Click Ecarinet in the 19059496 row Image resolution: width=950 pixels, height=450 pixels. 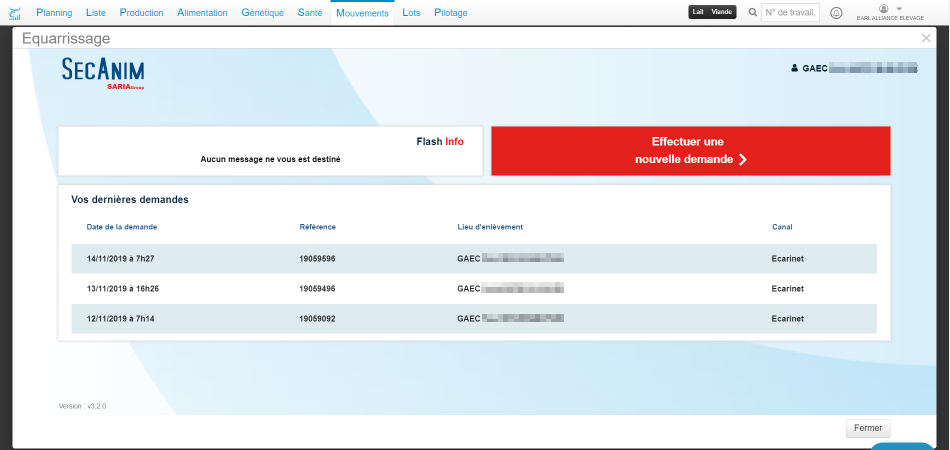tap(788, 289)
